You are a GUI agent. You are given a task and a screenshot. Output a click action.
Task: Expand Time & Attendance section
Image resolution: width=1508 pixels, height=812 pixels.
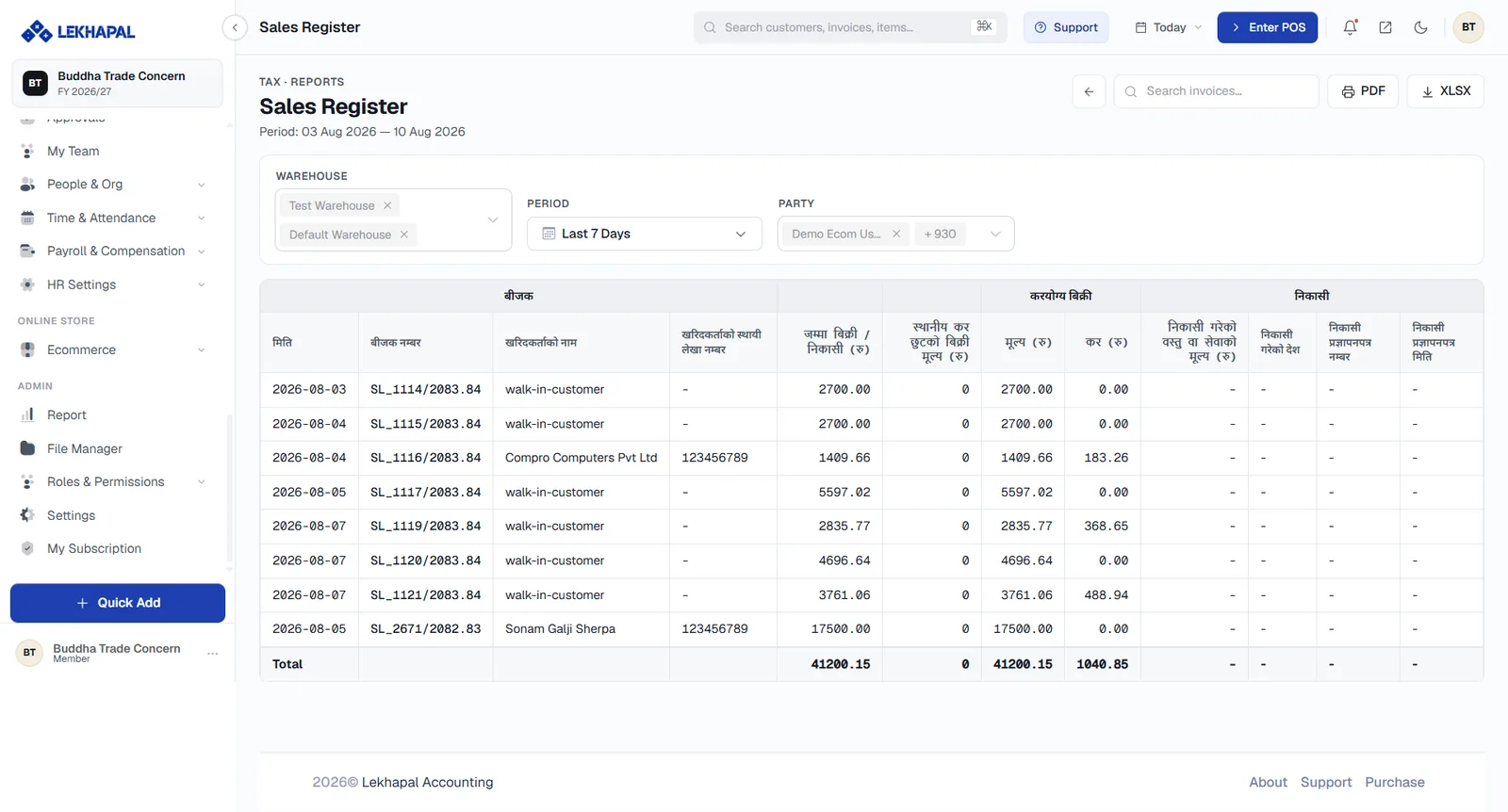113,218
